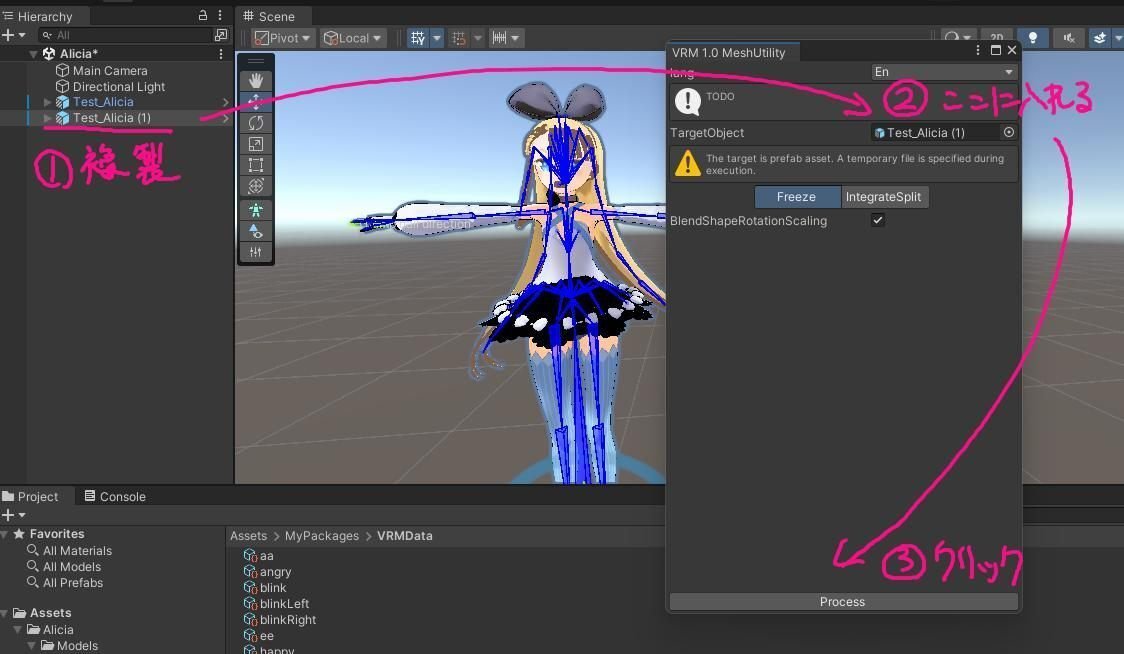This screenshot has height=654, width=1124.
Task: Select the Scale tool
Action: (x=256, y=144)
